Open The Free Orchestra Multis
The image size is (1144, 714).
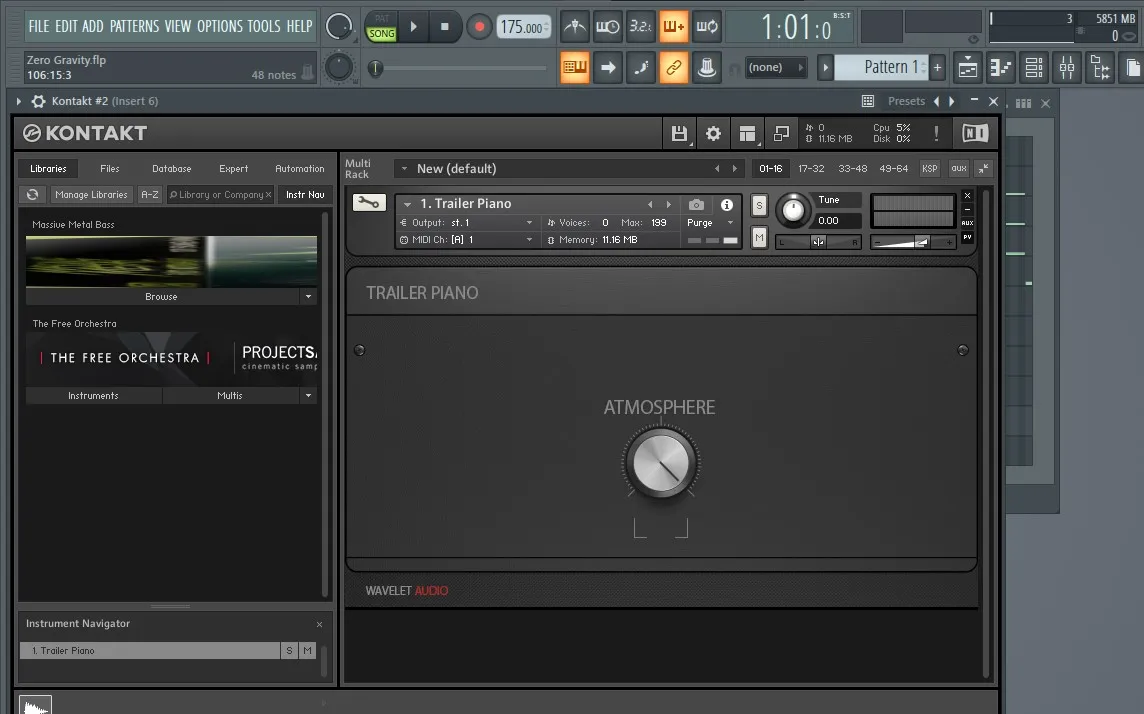click(230, 395)
